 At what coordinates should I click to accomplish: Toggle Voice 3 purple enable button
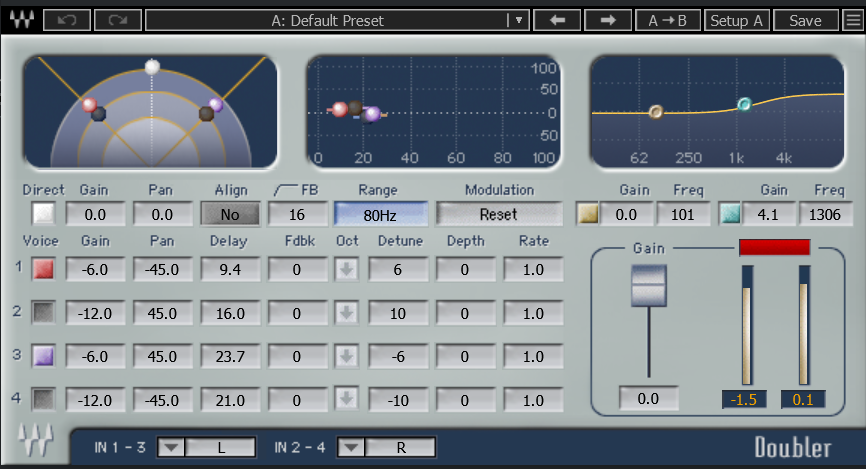coord(43,356)
